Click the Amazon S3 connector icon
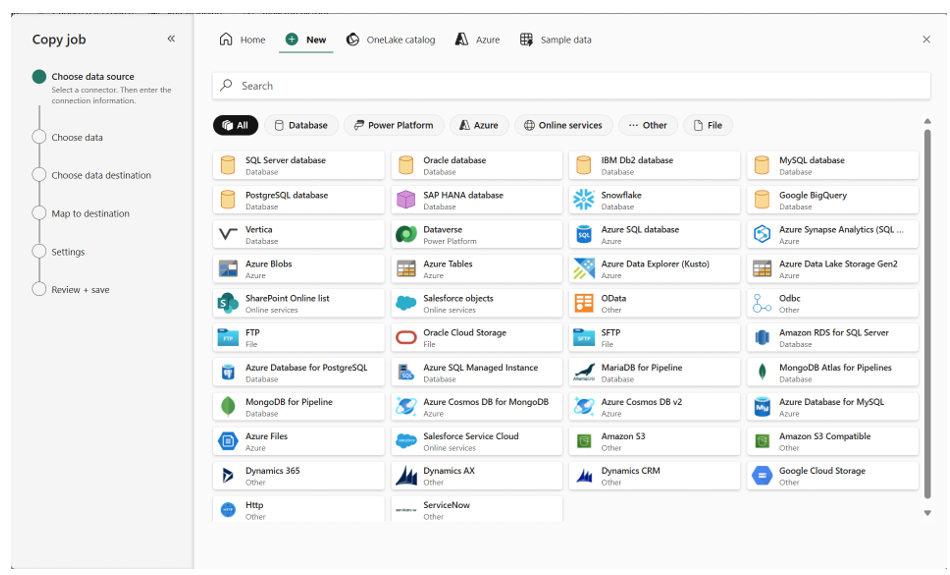The height and width of the screenshot is (575, 950). tap(583, 441)
